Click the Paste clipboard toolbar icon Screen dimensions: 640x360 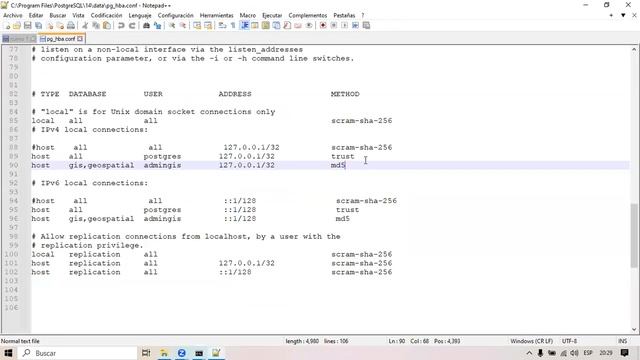(107, 26)
